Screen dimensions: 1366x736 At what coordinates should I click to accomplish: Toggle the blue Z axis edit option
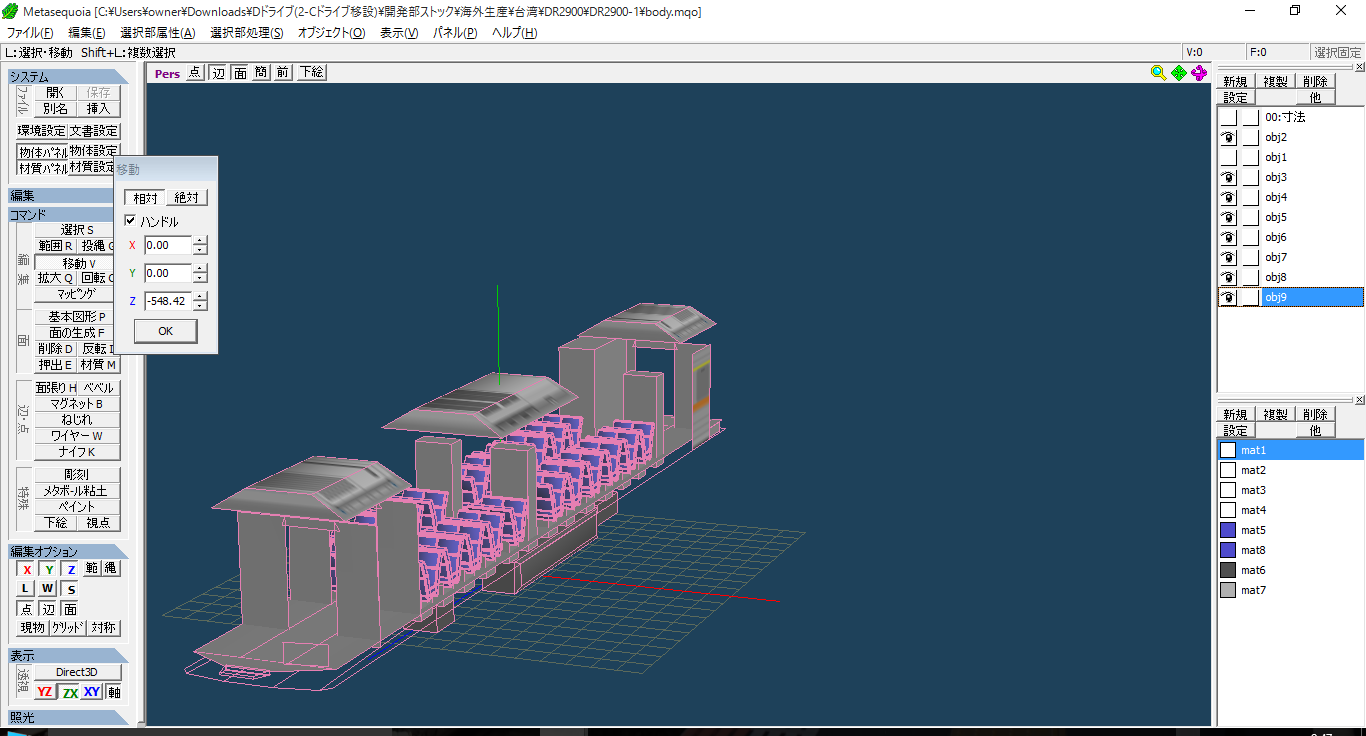[x=71, y=569]
